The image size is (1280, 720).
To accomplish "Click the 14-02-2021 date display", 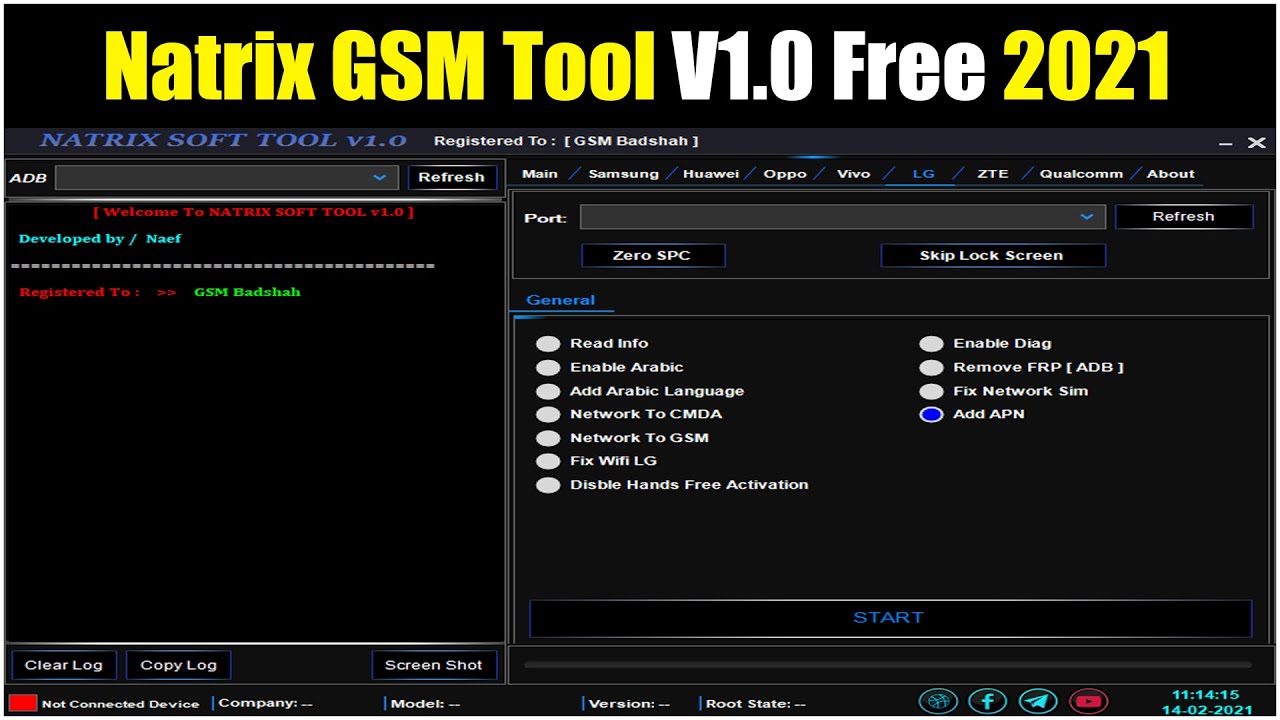I will click(x=1206, y=710).
